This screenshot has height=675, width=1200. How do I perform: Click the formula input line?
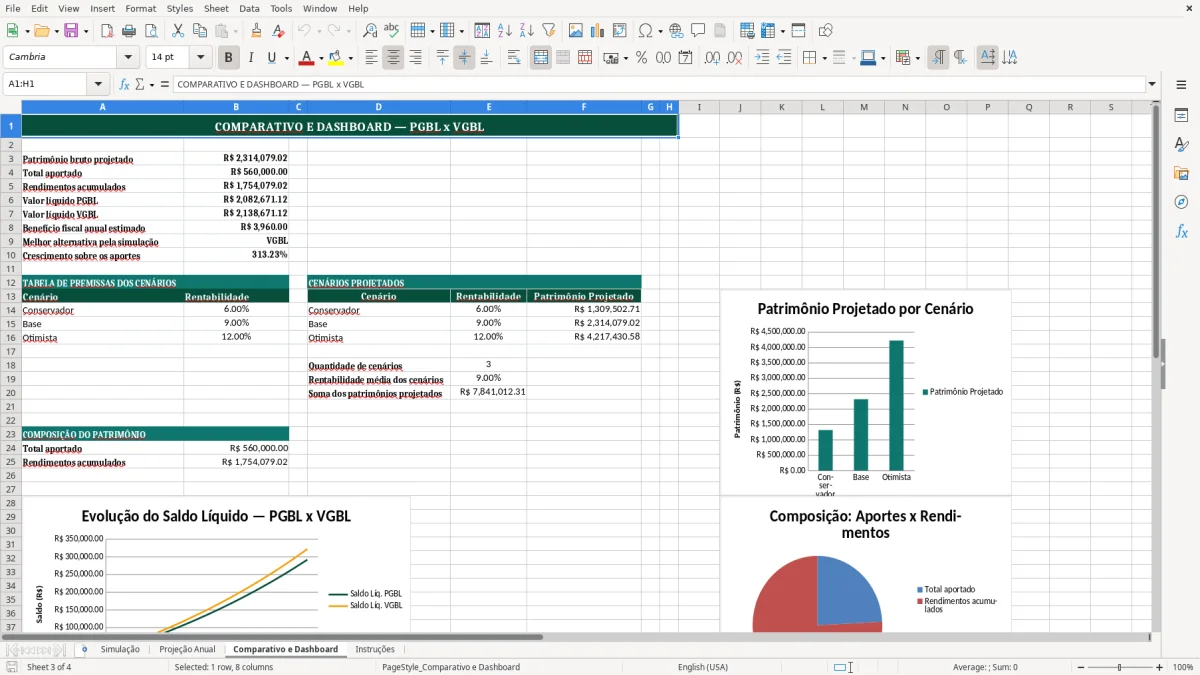coord(658,85)
